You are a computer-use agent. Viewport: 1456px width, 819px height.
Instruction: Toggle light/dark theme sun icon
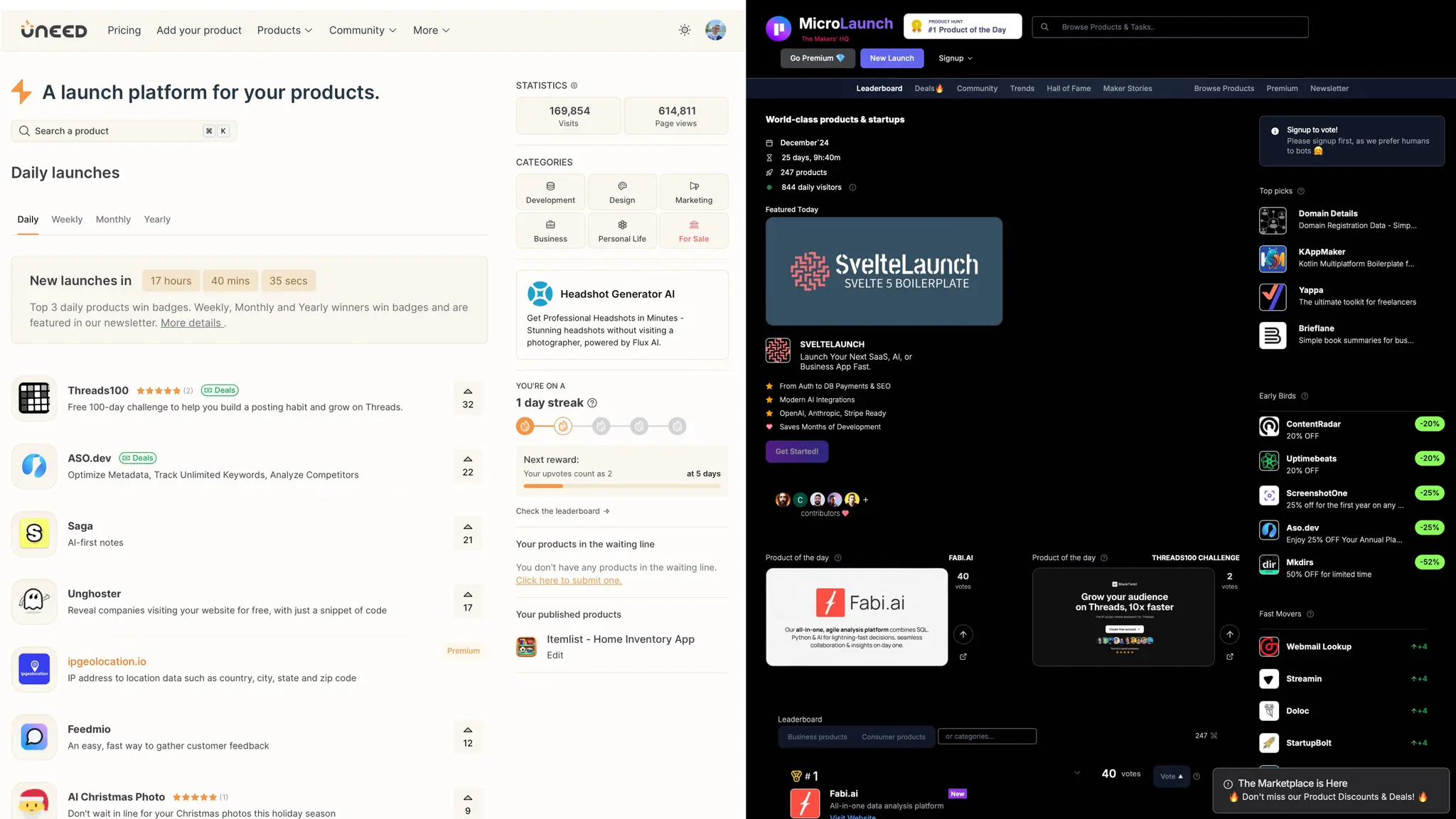coord(684,30)
